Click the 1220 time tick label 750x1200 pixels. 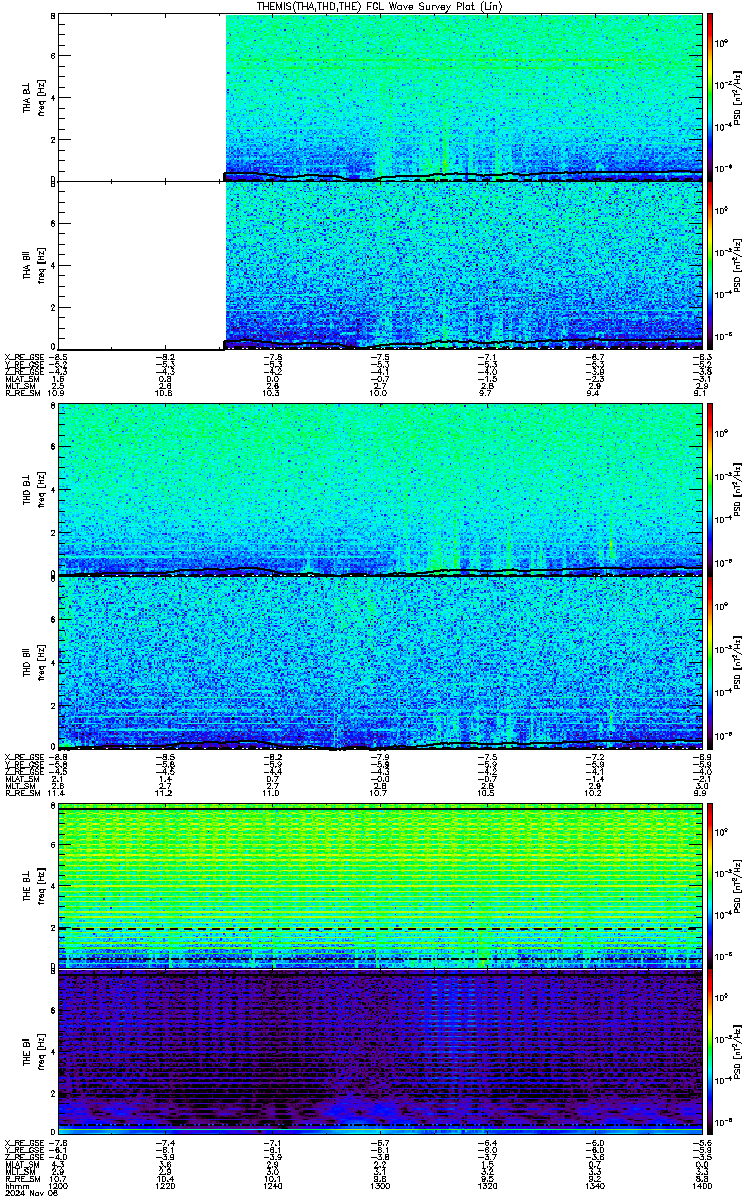[x=166, y=1185]
